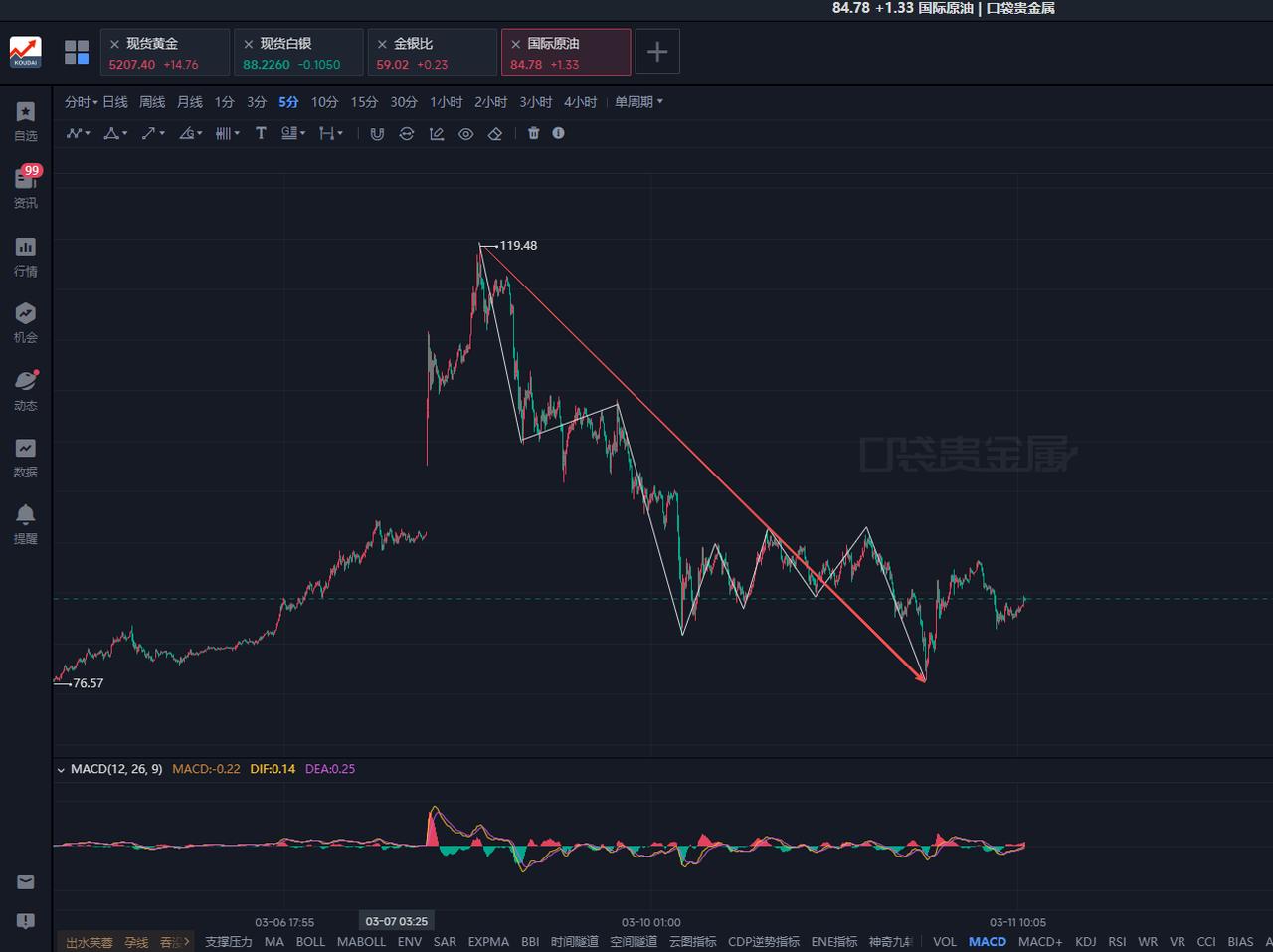
Task: Click the 119.48 high price label
Action: tap(518, 245)
